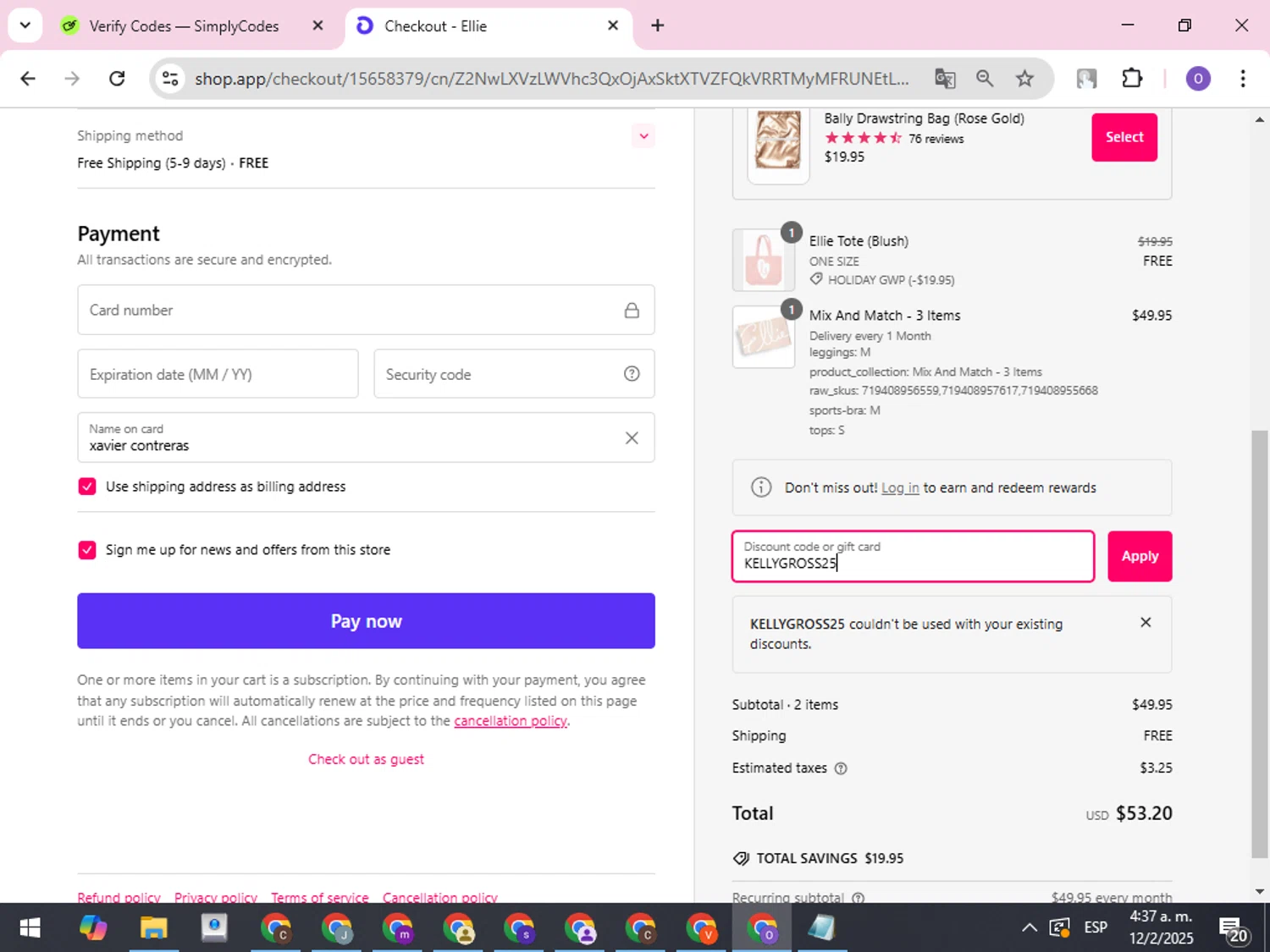1270x952 pixels.
Task: Expand the Shipping method section
Action: coord(643,136)
